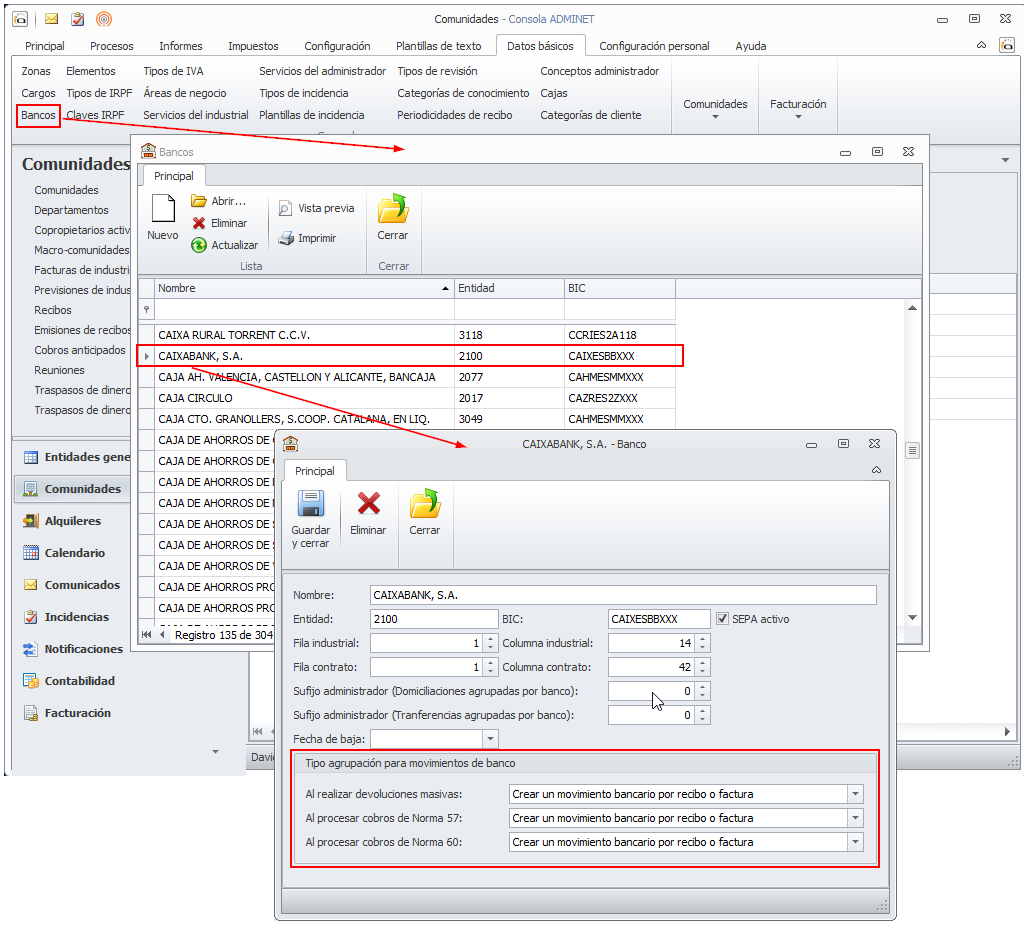Image resolution: width=1024 pixels, height=925 pixels.
Task: Click Imprimir printer icon
Action: pyautogui.click(x=287, y=238)
